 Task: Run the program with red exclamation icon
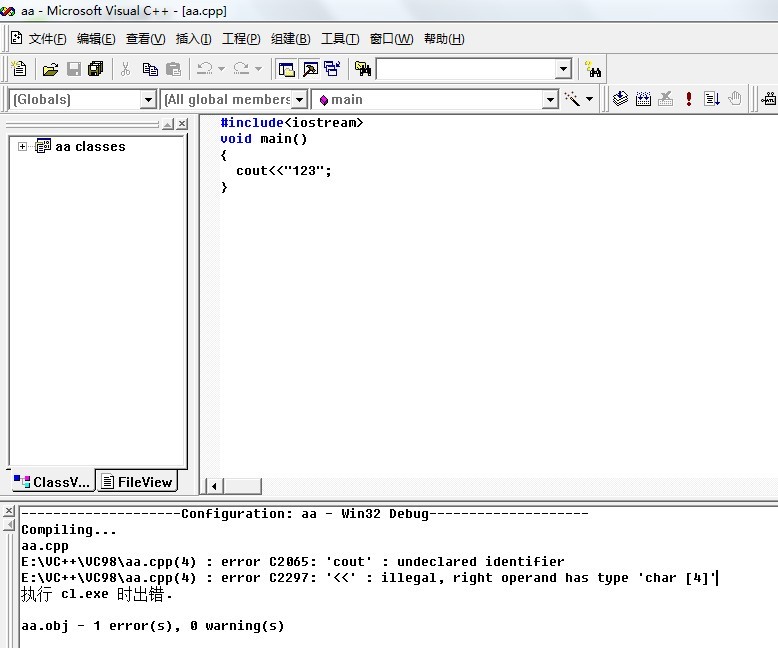[x=689, y=99]
